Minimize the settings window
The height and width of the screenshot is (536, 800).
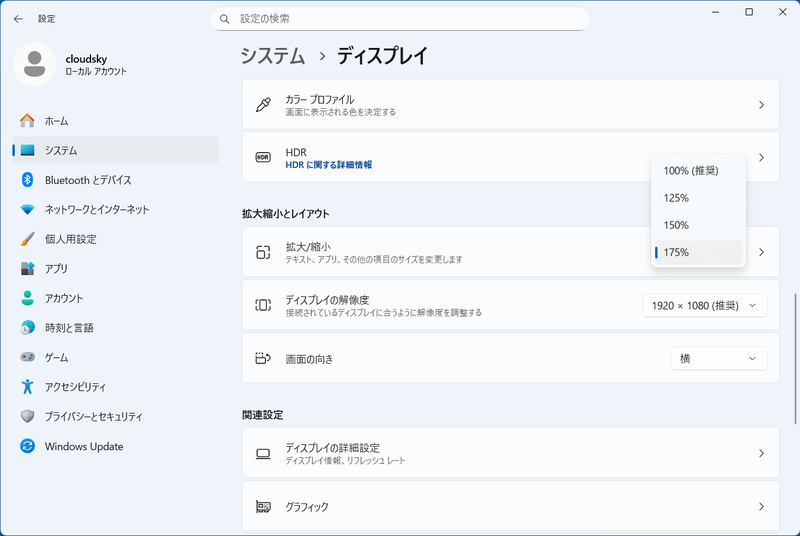715,12
